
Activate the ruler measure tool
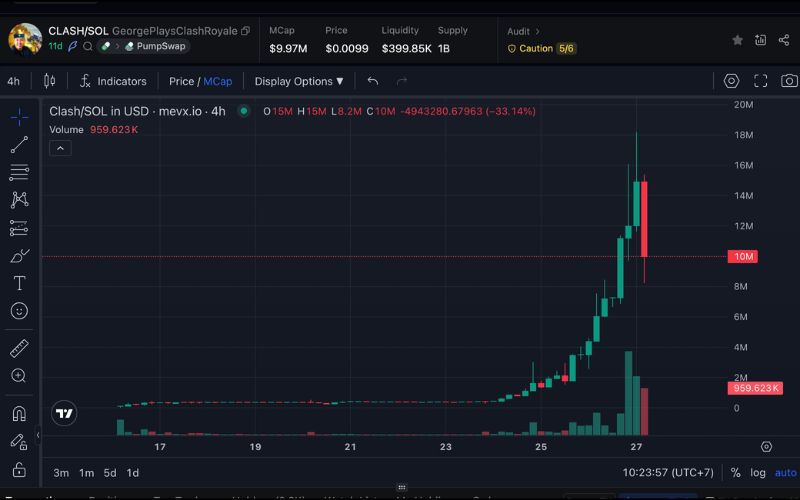tap(19, 348)
